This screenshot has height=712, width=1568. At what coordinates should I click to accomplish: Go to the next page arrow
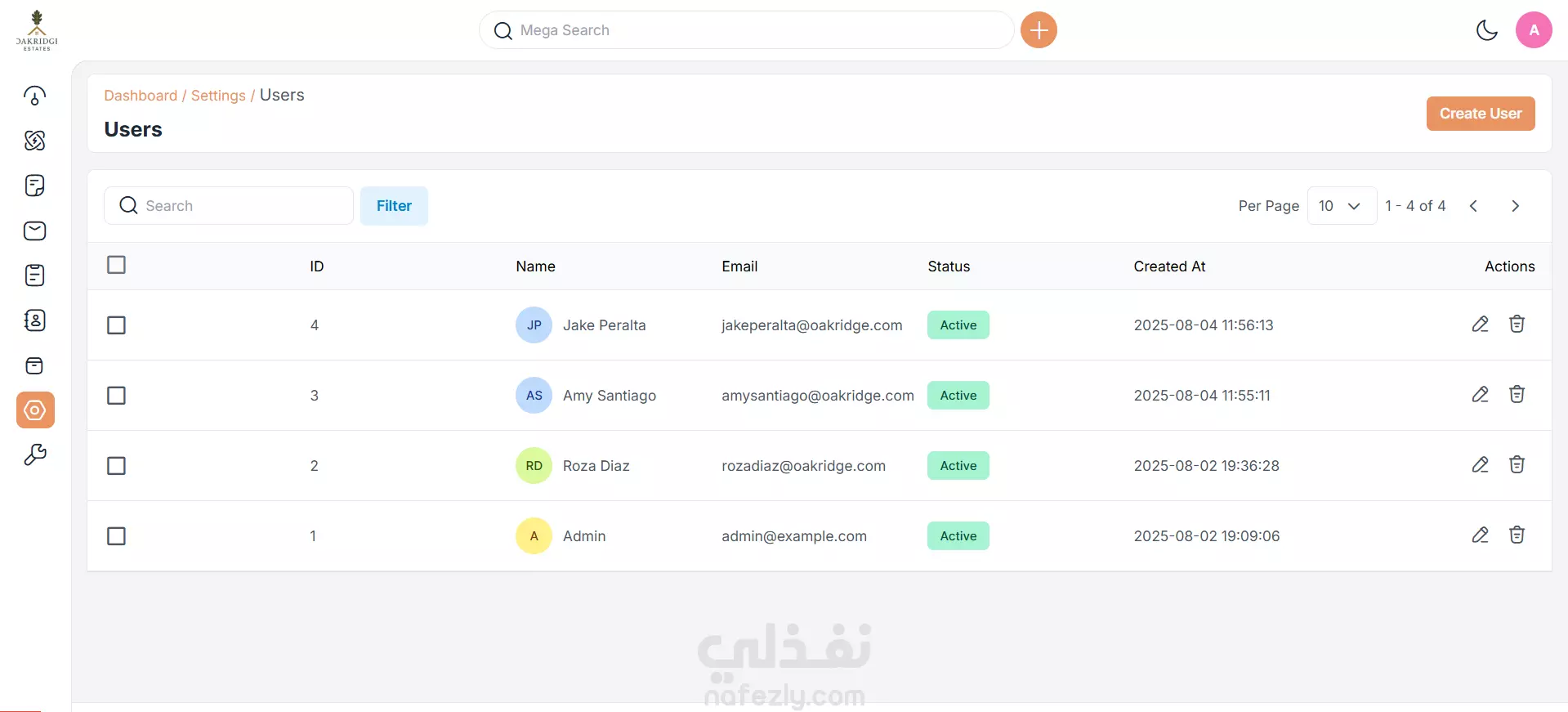pyautogui.click(x=1515, y=206)
